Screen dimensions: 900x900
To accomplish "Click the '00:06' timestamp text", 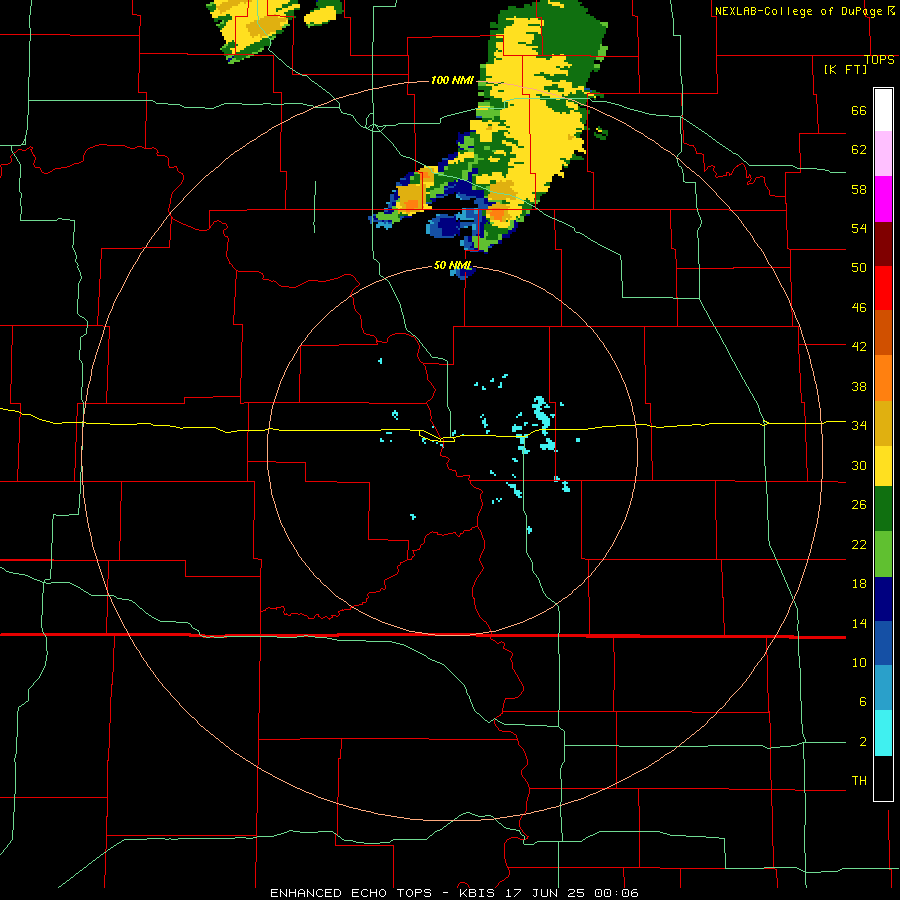I will 616,893.
